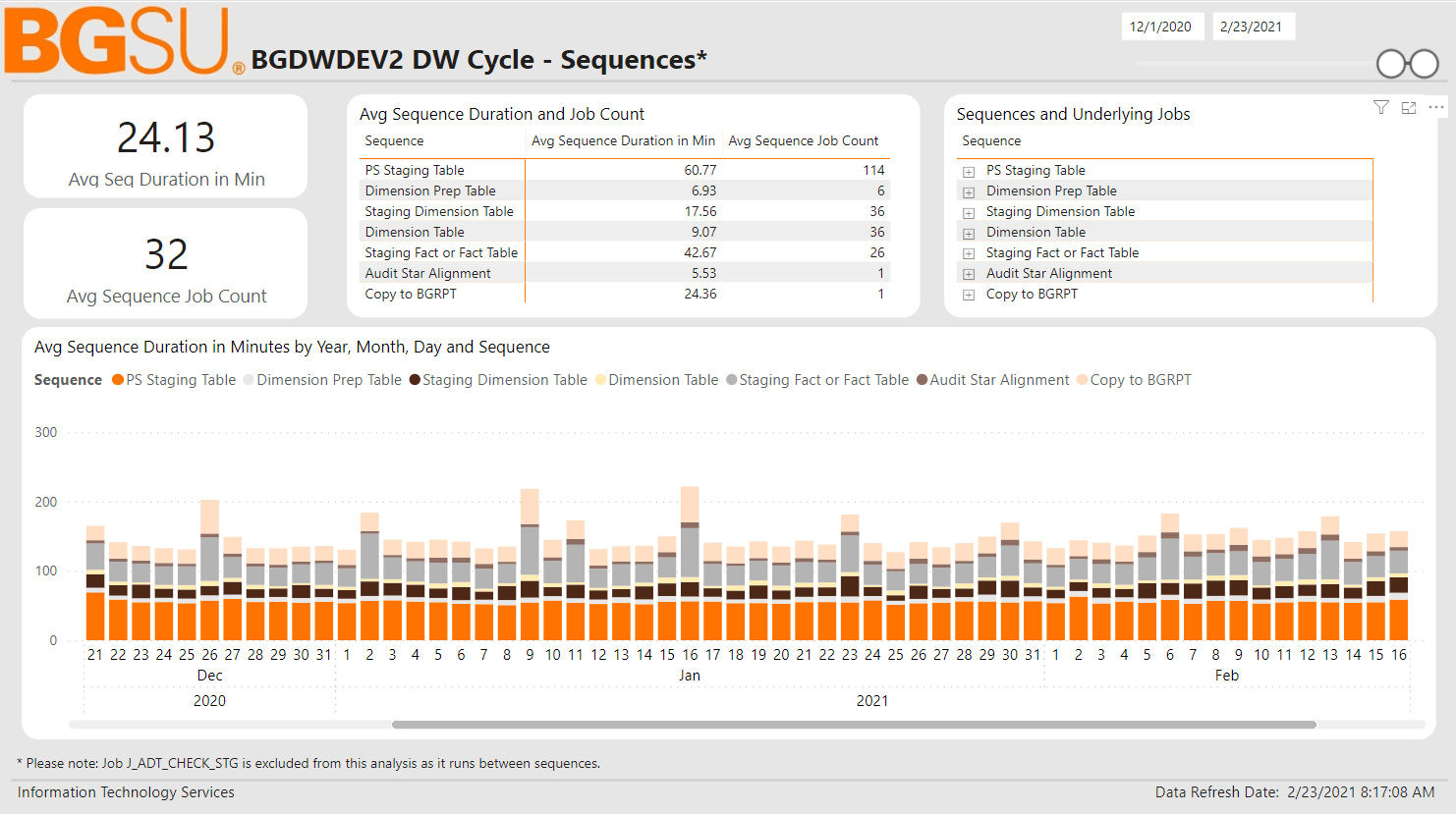
Task: Click PS Staging Table legend marker
Action: 118,380
